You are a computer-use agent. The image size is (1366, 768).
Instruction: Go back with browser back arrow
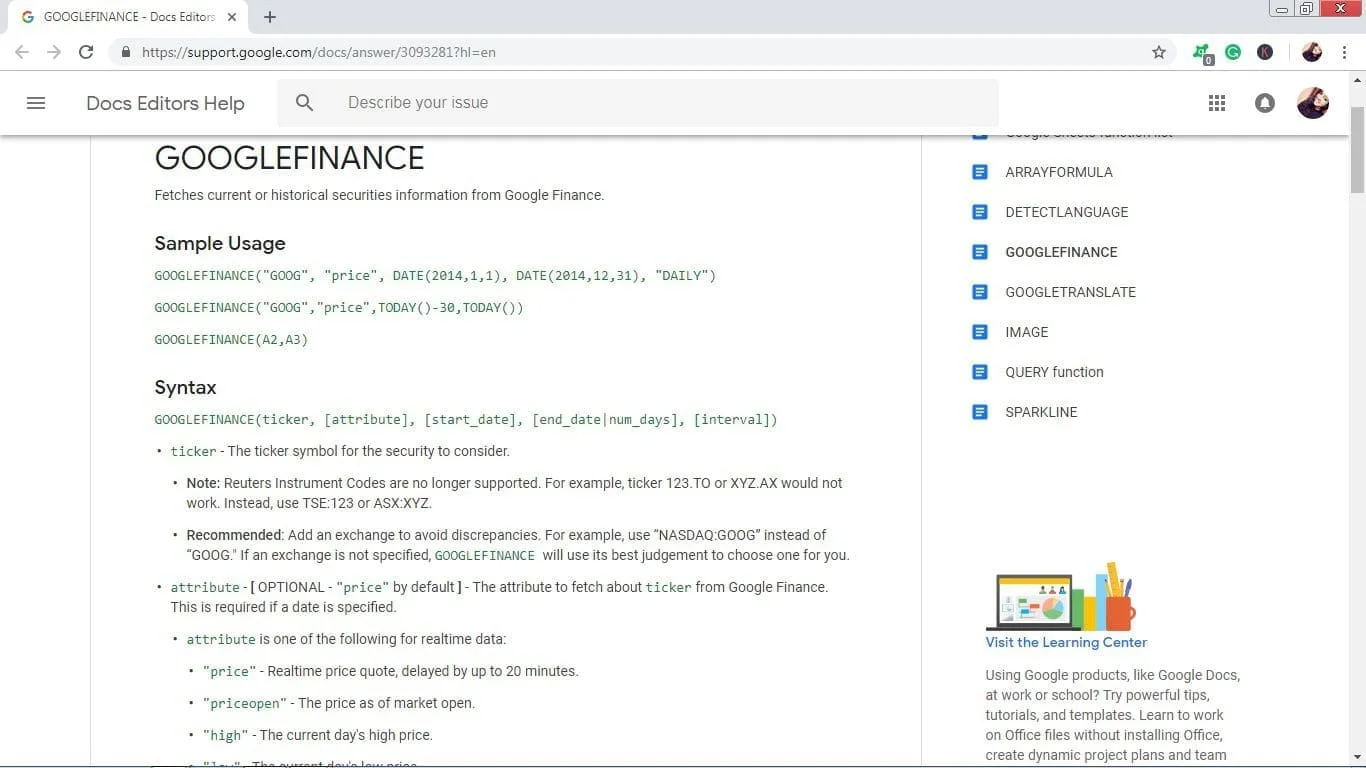(x=22, y=52)
